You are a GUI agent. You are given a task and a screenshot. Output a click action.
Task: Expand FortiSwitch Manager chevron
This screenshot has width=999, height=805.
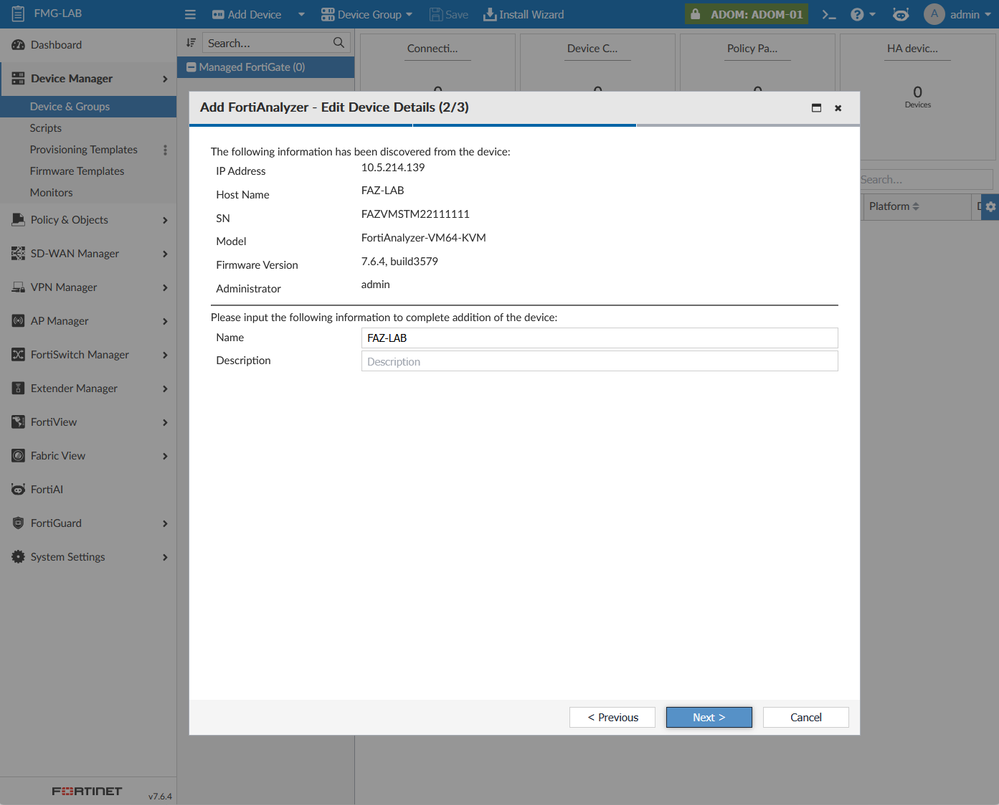pos(165,355)
